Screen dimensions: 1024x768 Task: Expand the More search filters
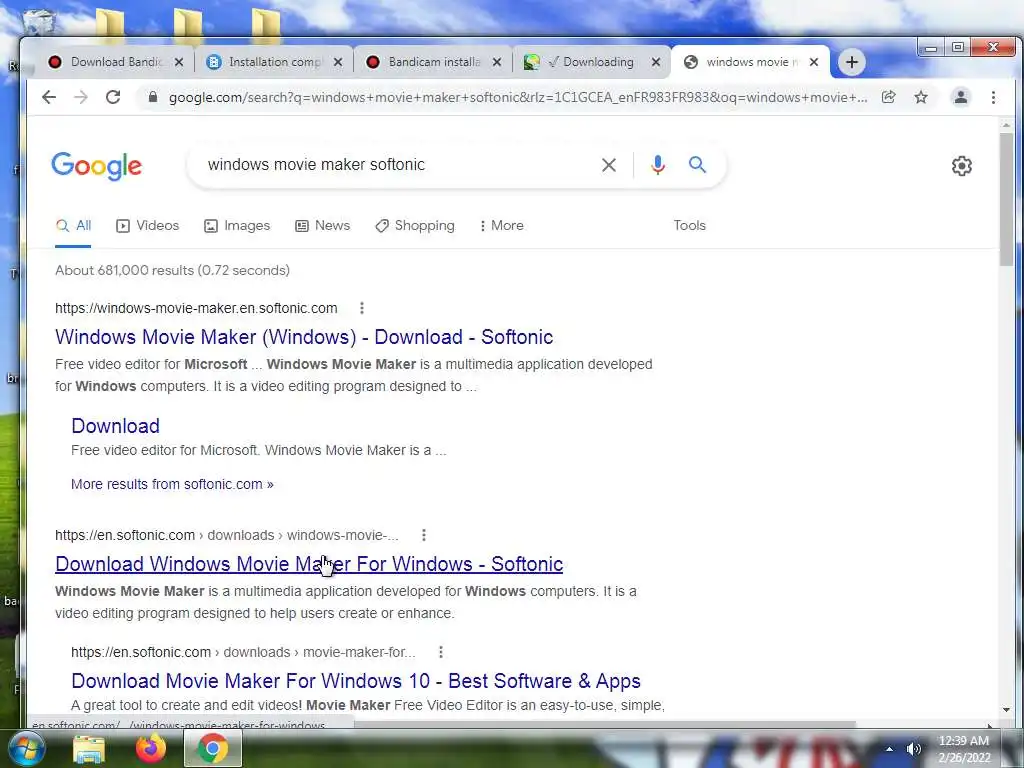[501, 225]
